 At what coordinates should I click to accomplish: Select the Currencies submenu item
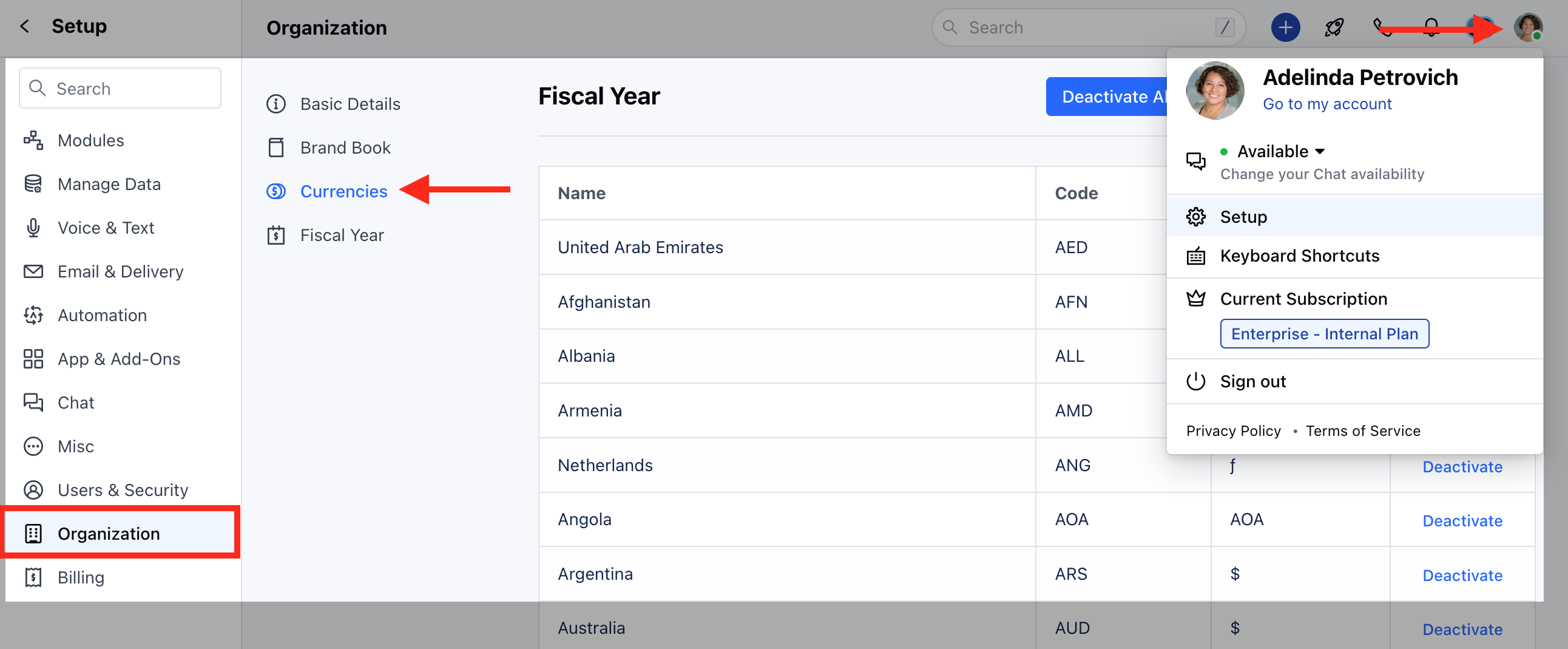pos(343,191)
